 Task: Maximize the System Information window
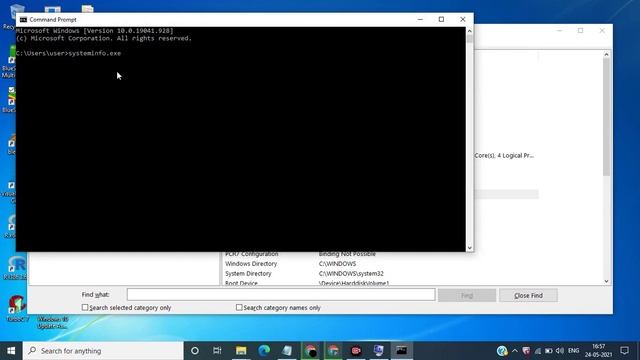coord(580,31)
